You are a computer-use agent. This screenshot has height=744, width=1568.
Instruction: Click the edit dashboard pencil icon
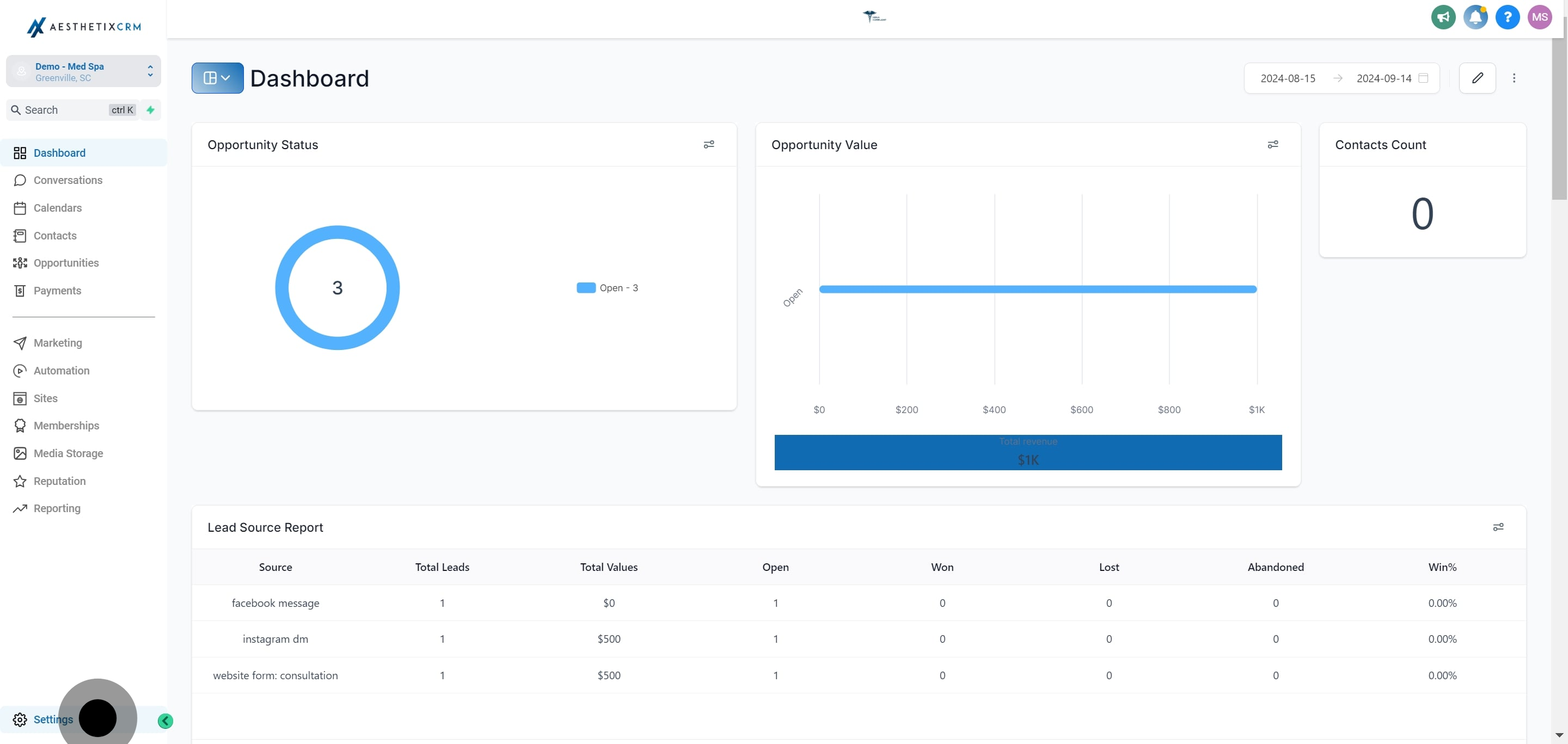click(1477, 78)
